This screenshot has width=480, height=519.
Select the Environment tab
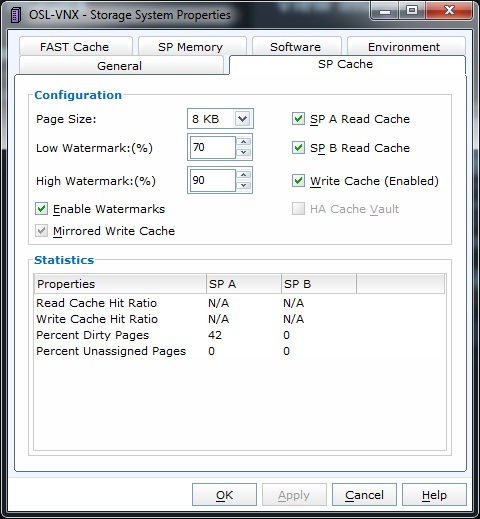click(x=406, y=46)
